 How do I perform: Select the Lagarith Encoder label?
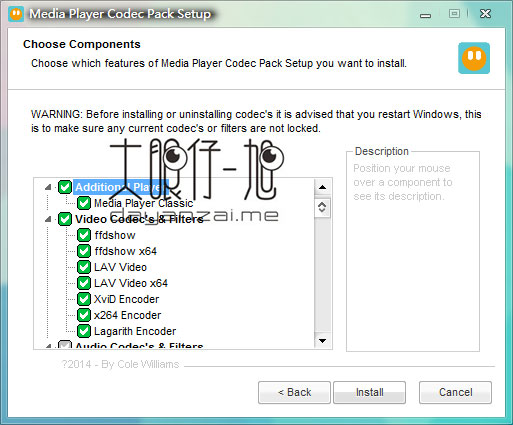tap(135, 331)
